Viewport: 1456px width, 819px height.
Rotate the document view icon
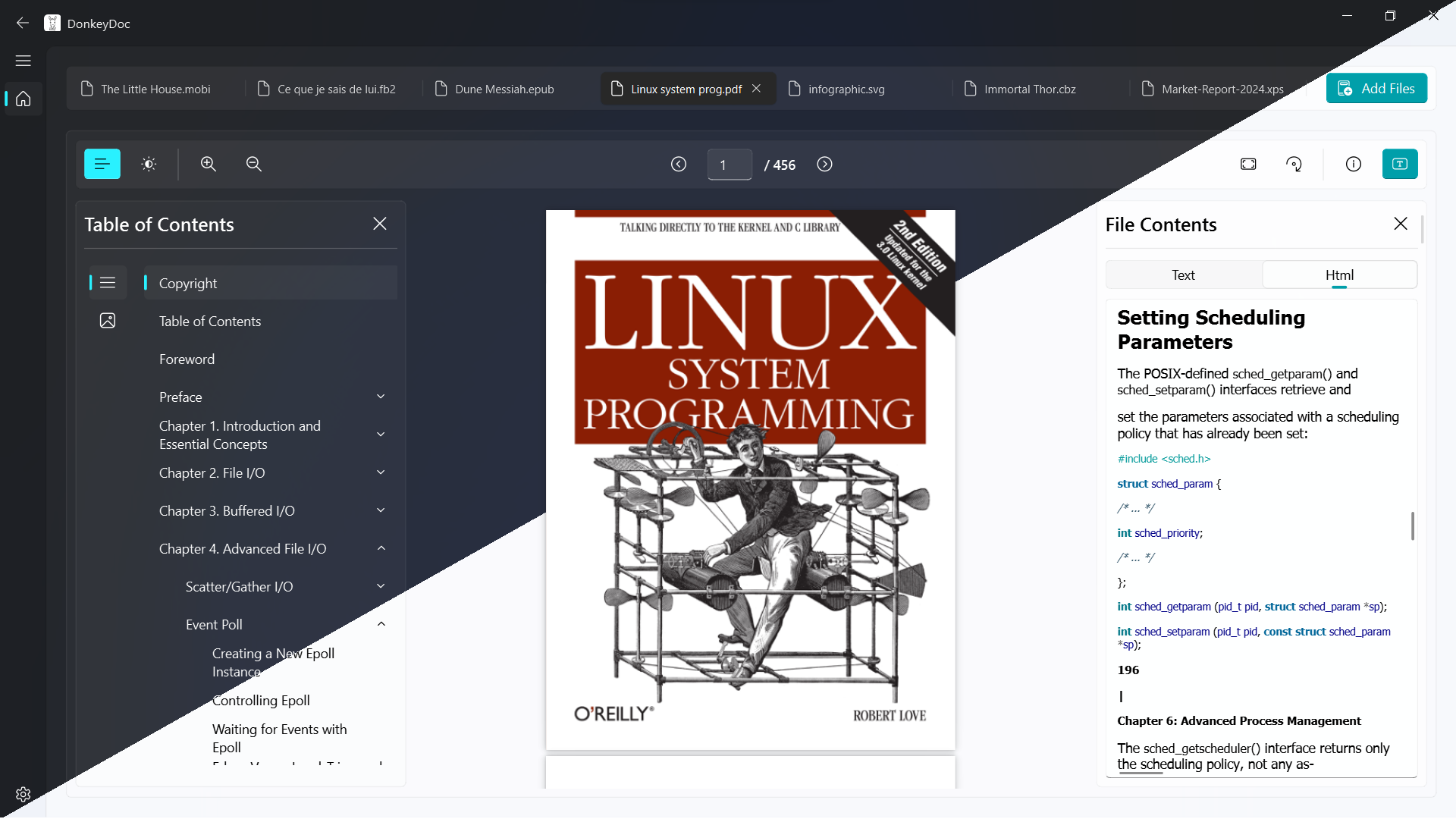(1294, 164)
